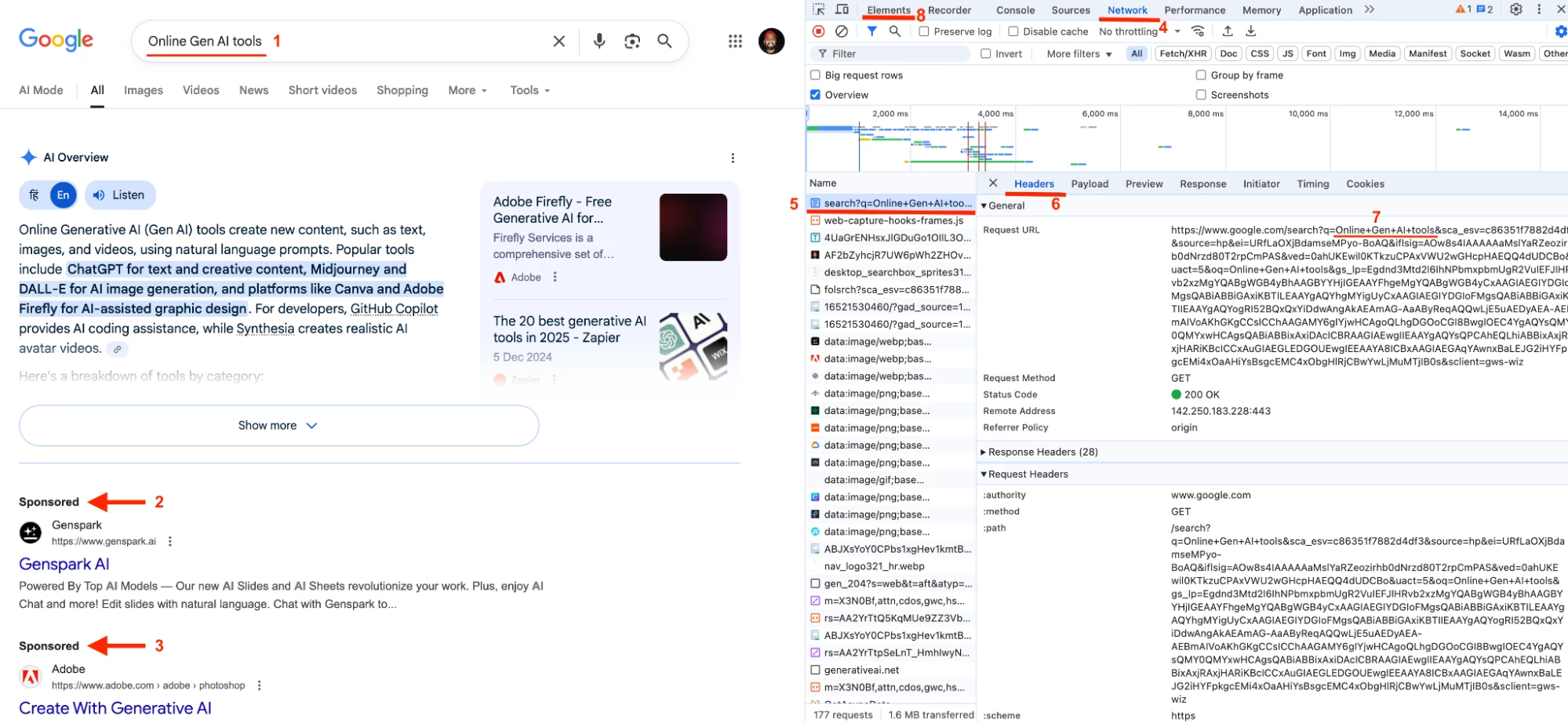Select the En language option
Image resolution: width=1568 pixels, height=723 pixels.
[64, 195]
